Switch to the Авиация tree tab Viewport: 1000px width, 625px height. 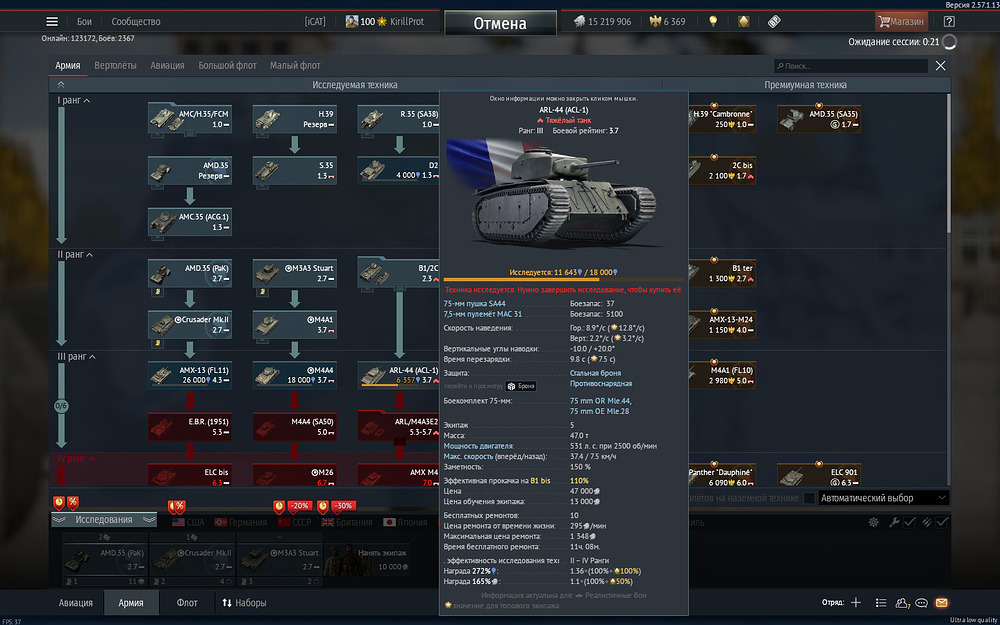[167, 66]
